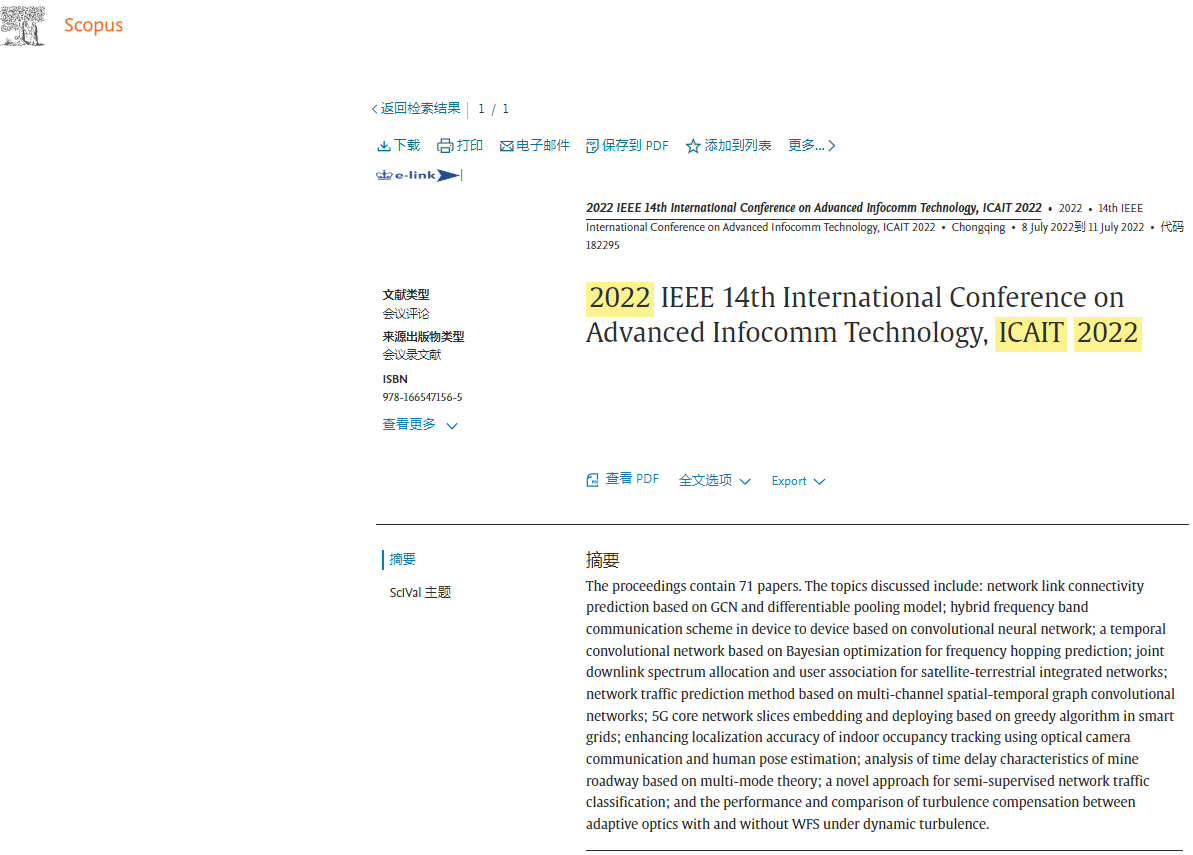The width and height of the screenshot is (1193, 855).
Task: Click the Chongqing location text
Action: (x=978, y=227)
